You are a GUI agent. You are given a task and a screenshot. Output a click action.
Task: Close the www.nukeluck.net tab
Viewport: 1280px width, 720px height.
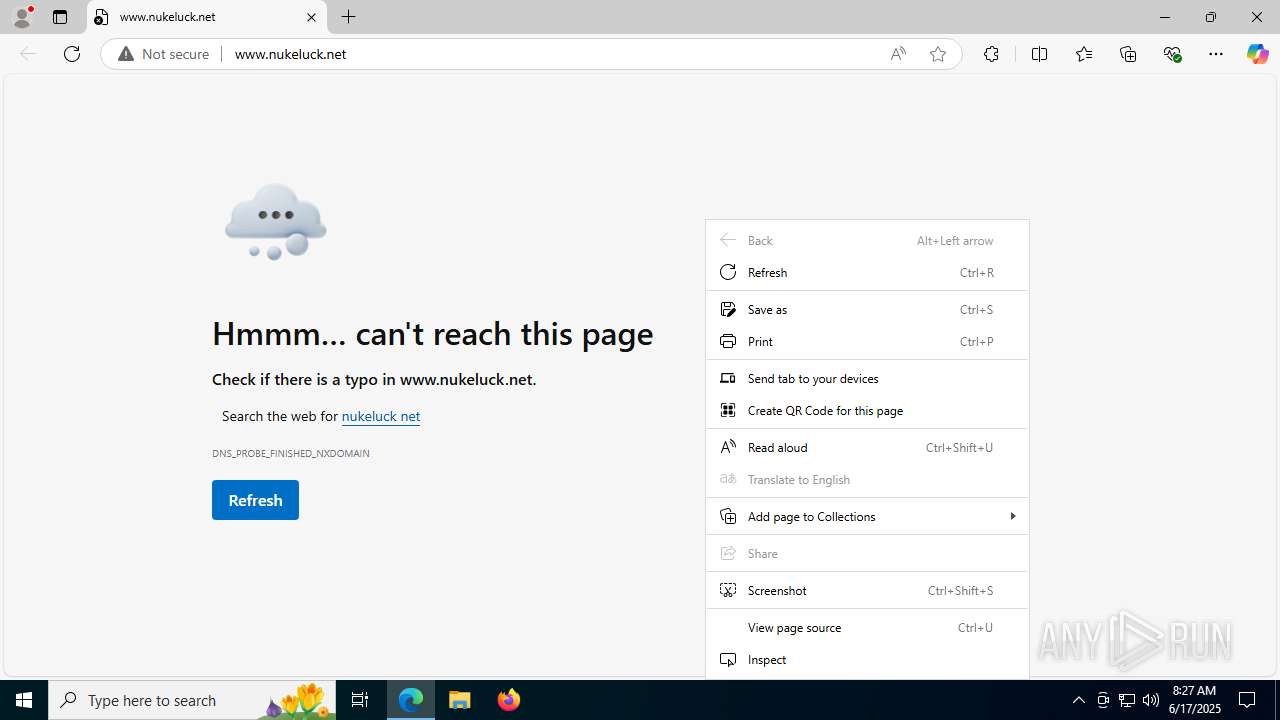311,17
